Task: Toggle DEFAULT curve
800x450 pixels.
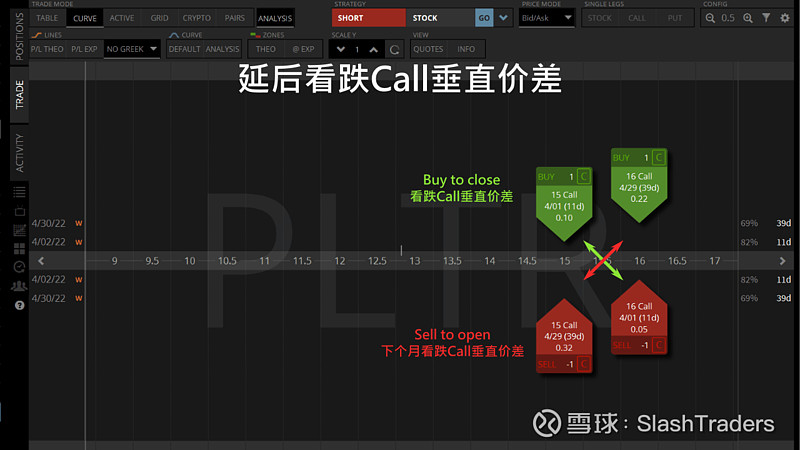Action: point(184,49)
